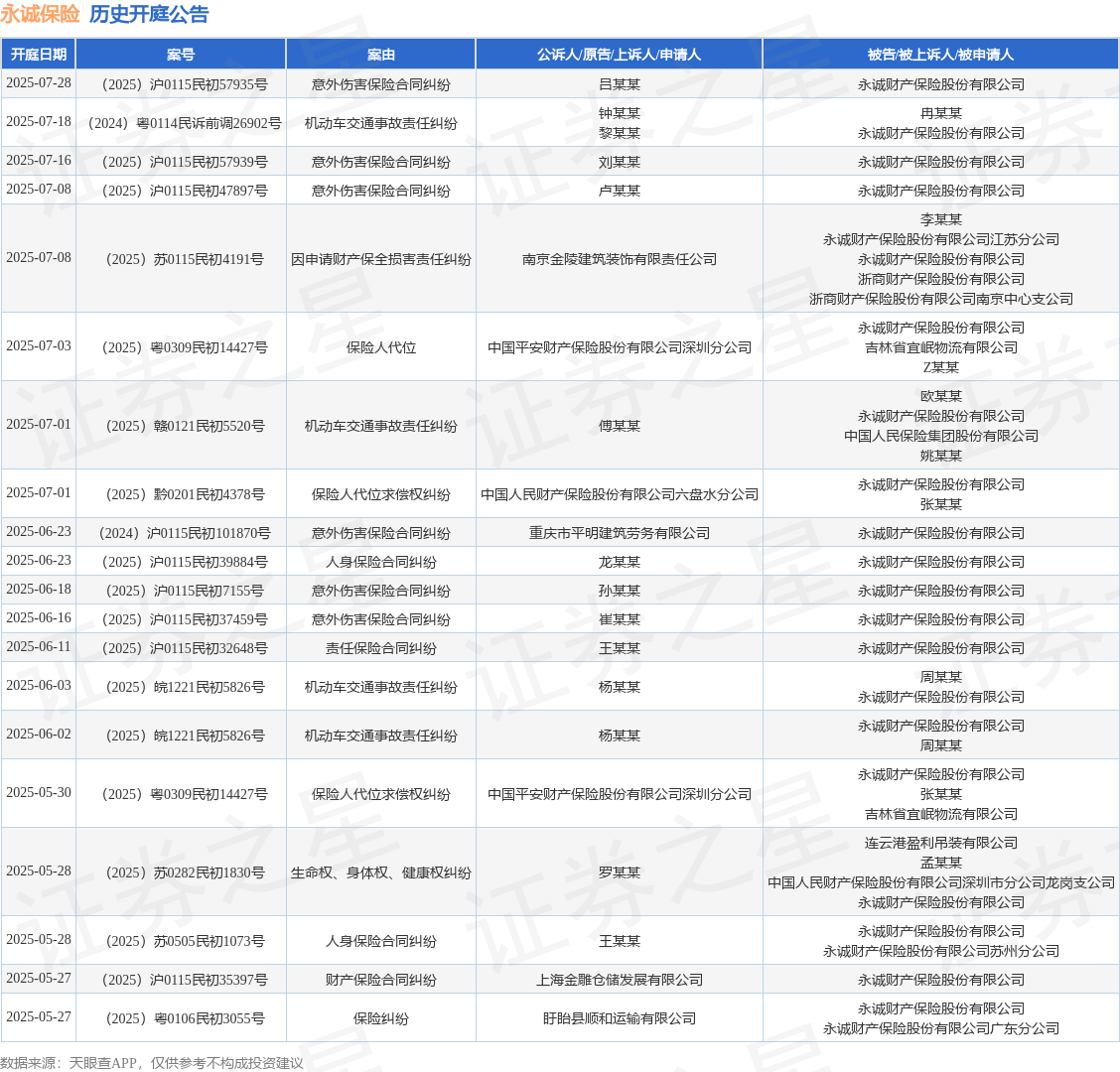Click the date 2025-06-18
The width and height of the screenshot is (1120, 1072).
point(39,589)
